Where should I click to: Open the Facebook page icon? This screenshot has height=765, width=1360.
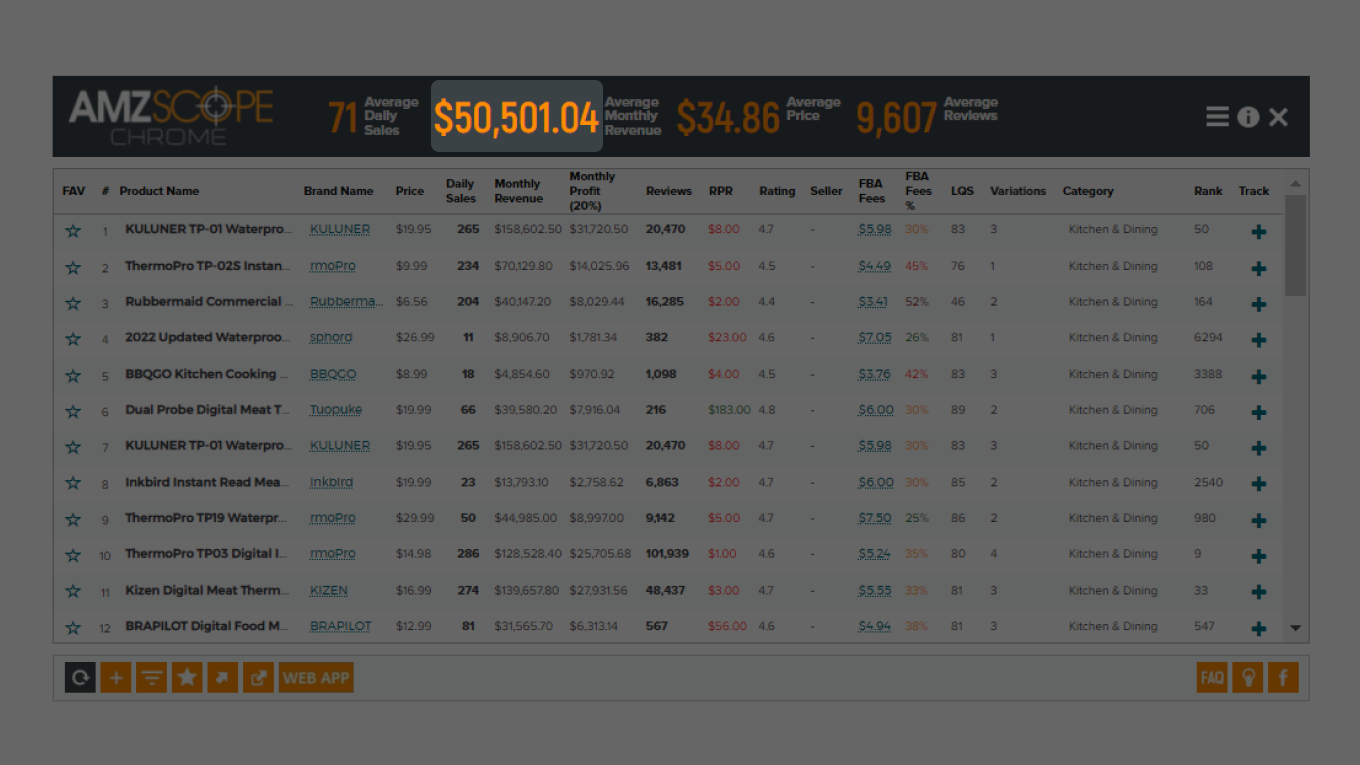tap(1283, 678)
